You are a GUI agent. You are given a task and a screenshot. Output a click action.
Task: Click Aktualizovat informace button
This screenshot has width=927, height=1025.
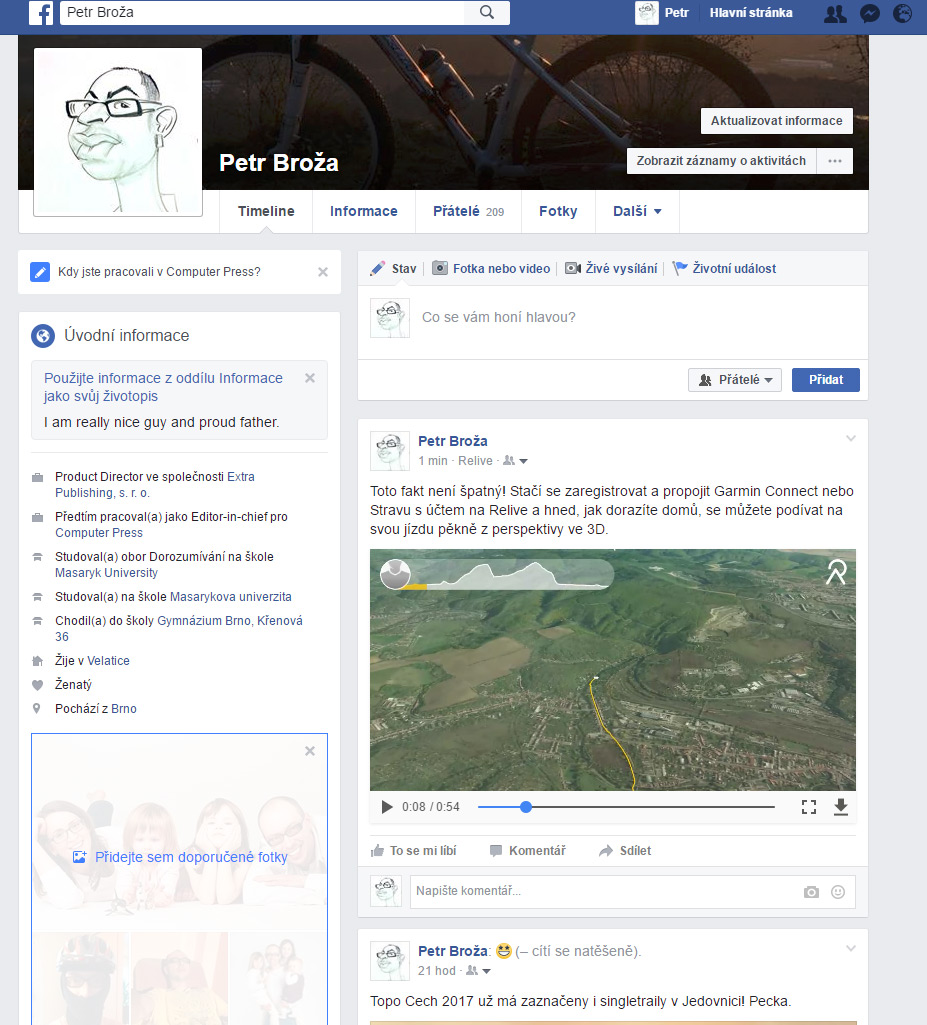pos(776,121)
